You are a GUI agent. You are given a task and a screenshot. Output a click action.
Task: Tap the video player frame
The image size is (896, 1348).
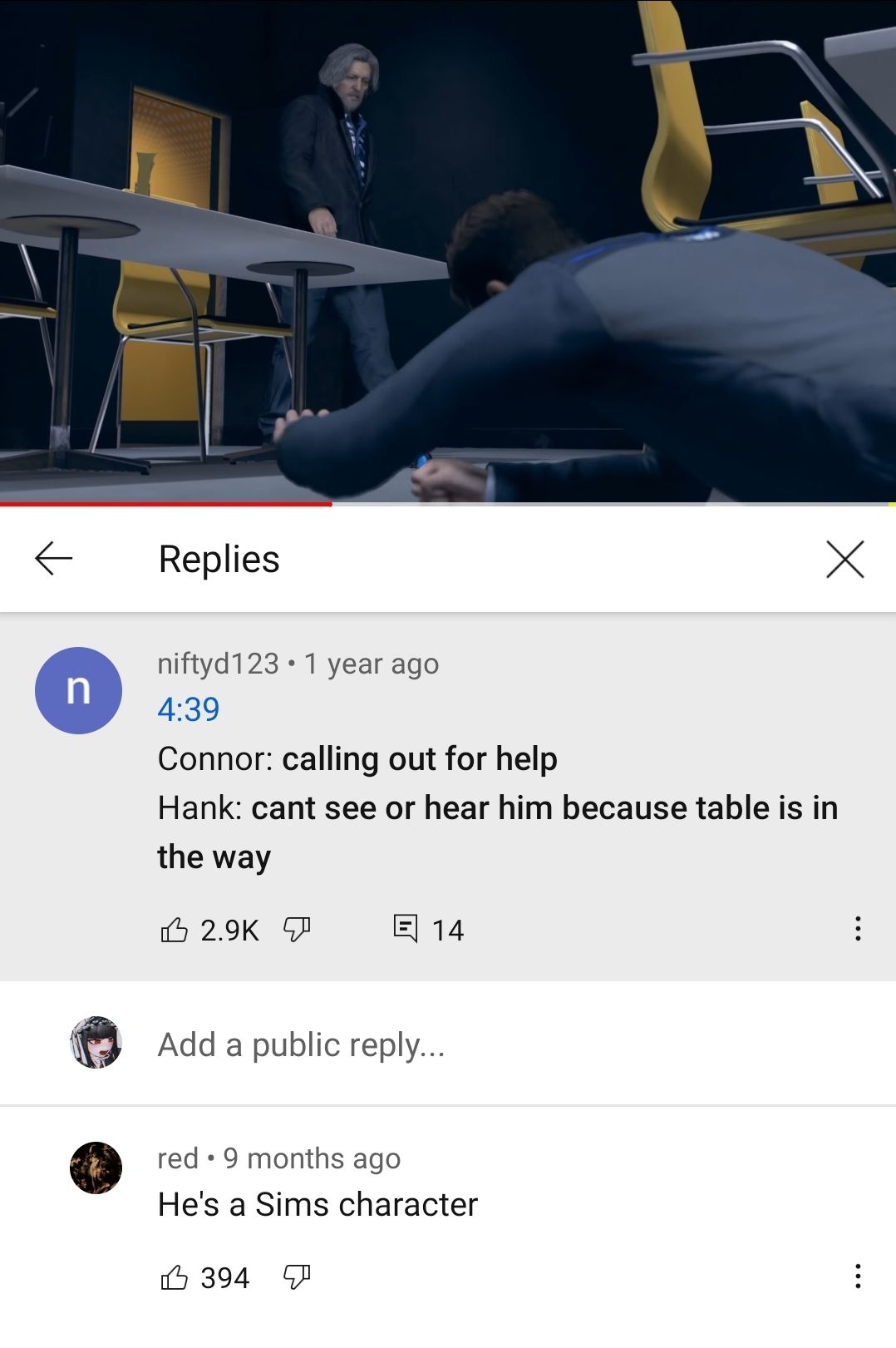[x=448, y=250]
